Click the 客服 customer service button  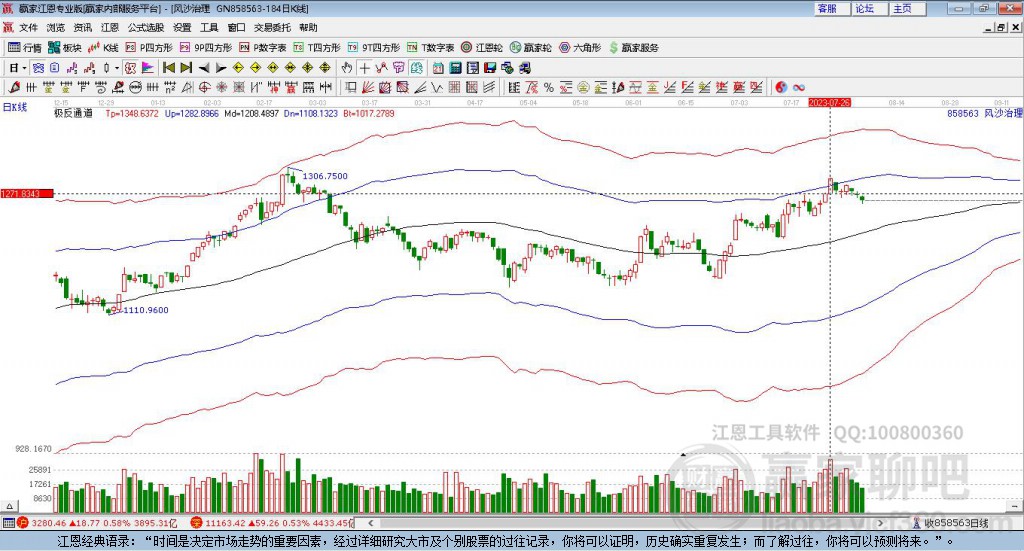827,8
